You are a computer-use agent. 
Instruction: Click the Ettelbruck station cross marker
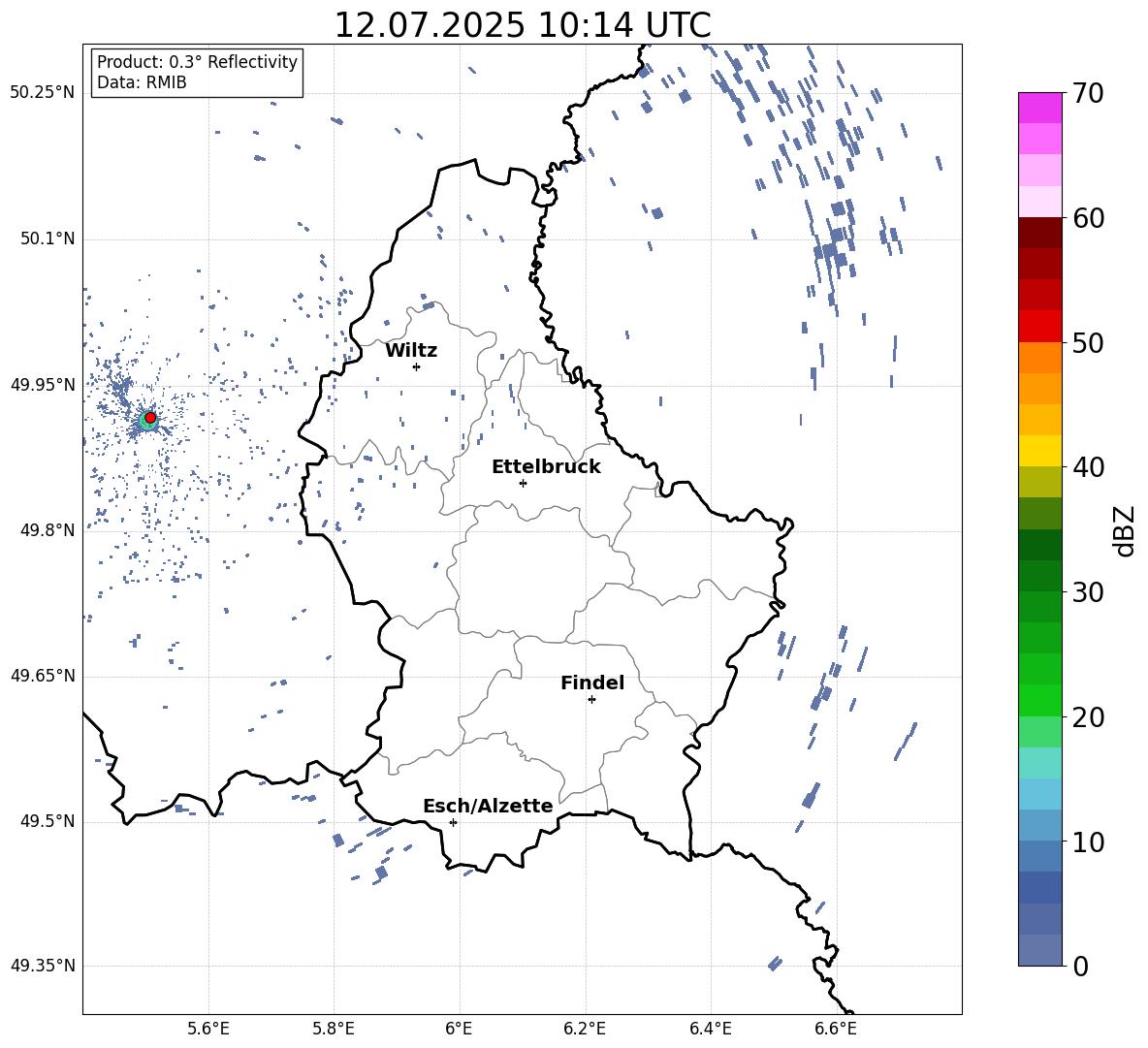point(523,483)
